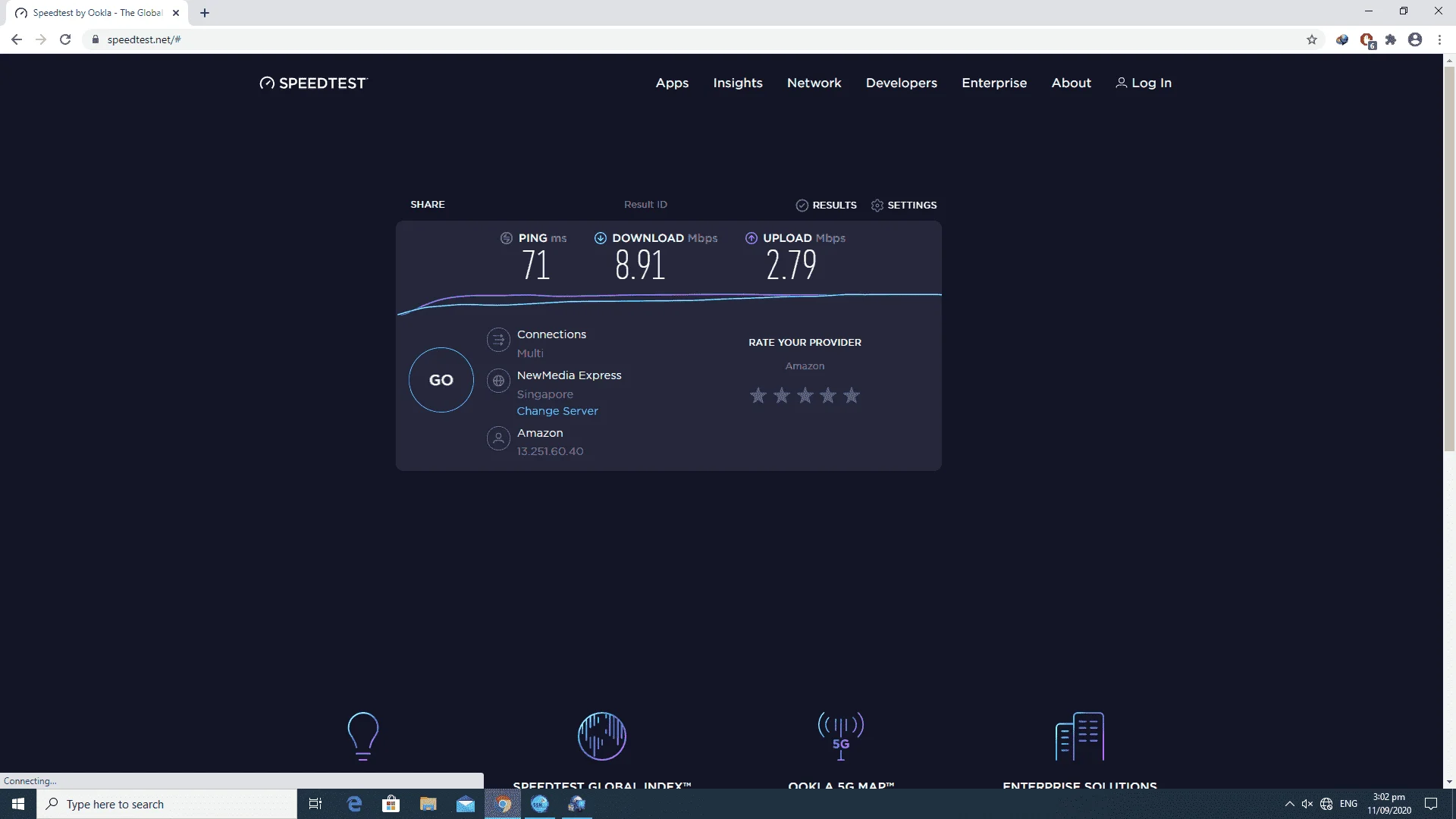Open speedtest SETTINGS
1456x819 pixels.
click(904, 205)
